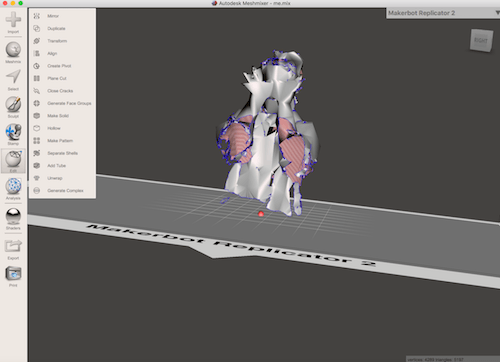The image size is (500, 362).
Task: Click the RIGHT face of view cube
Action: tap(481, 40)
